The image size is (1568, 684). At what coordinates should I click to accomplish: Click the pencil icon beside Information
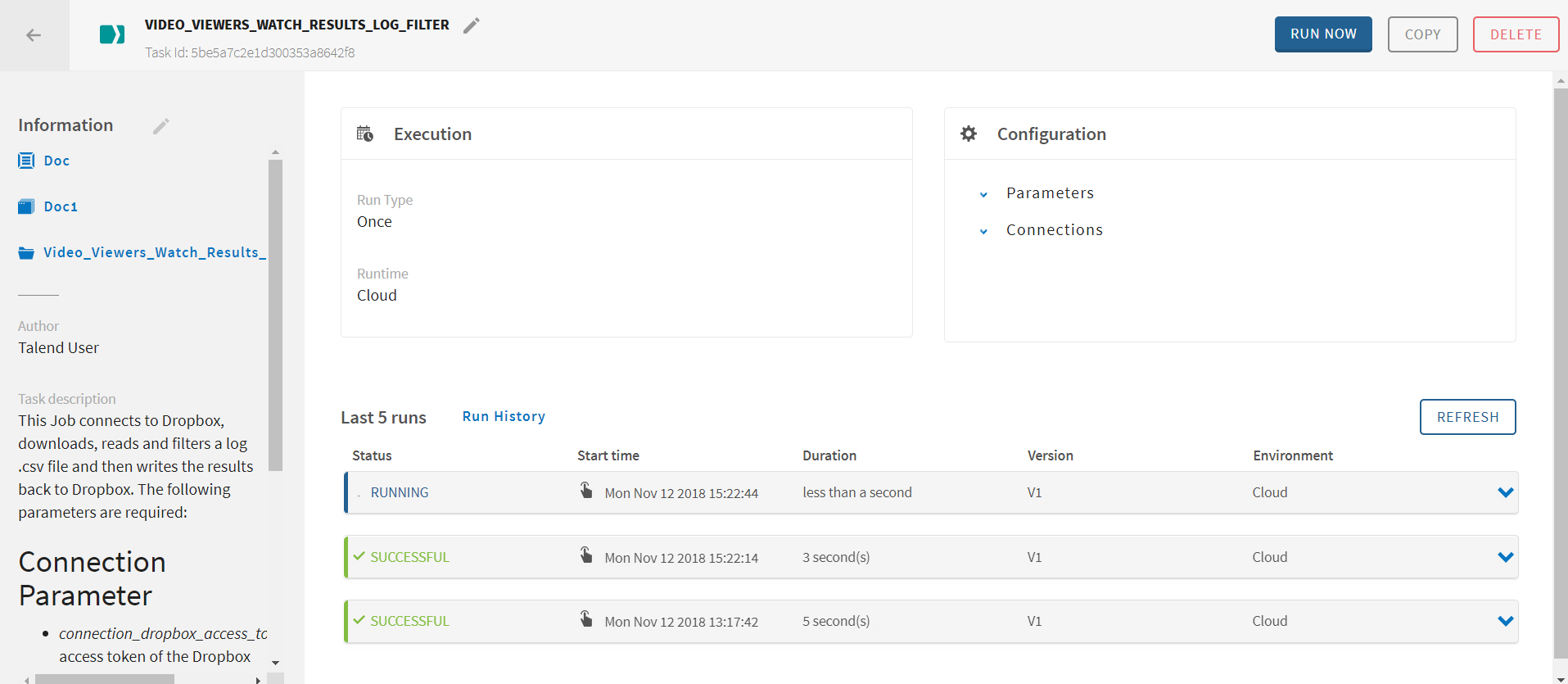160,126
